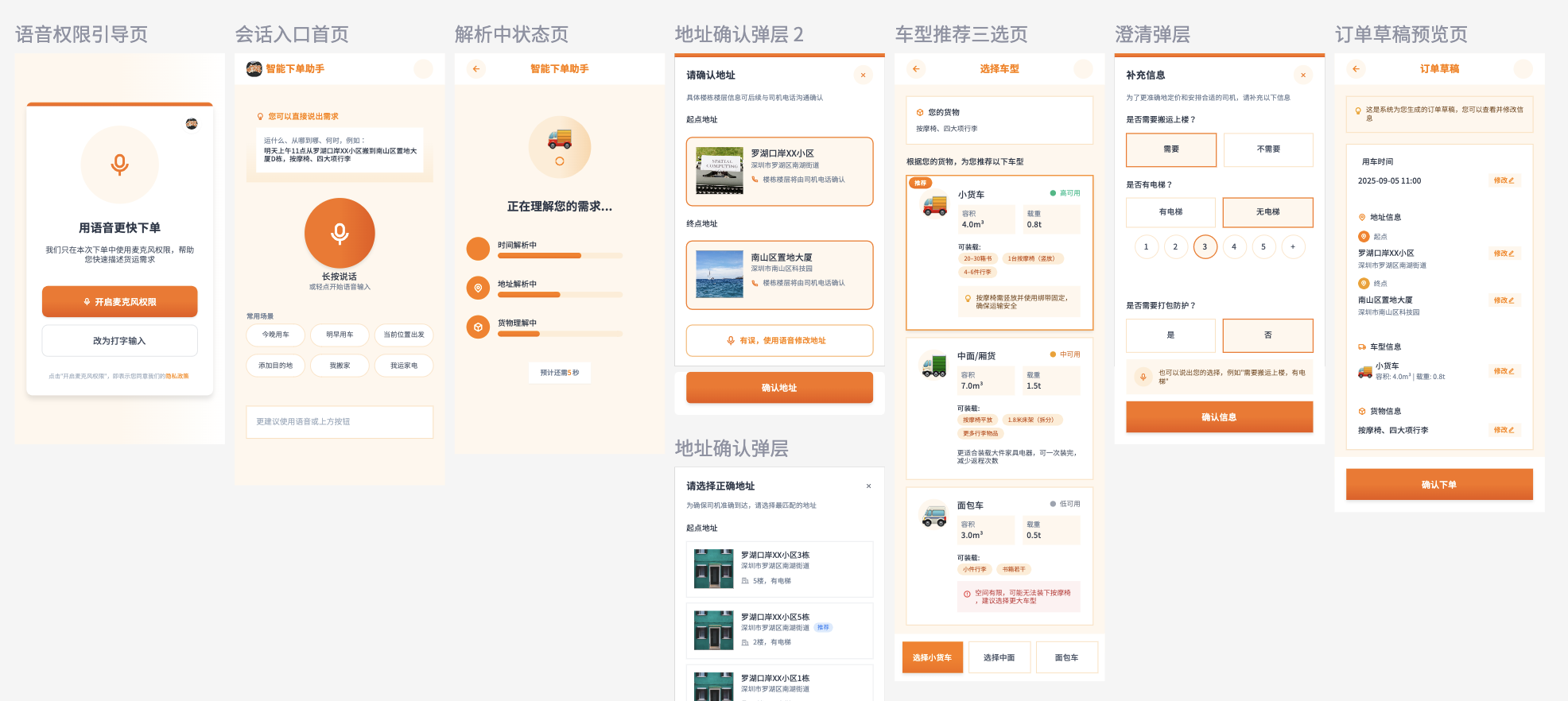1568x701 pixels.
Task: Pick the 今晚用车 quick scenario chip
Action: [276, 335]
